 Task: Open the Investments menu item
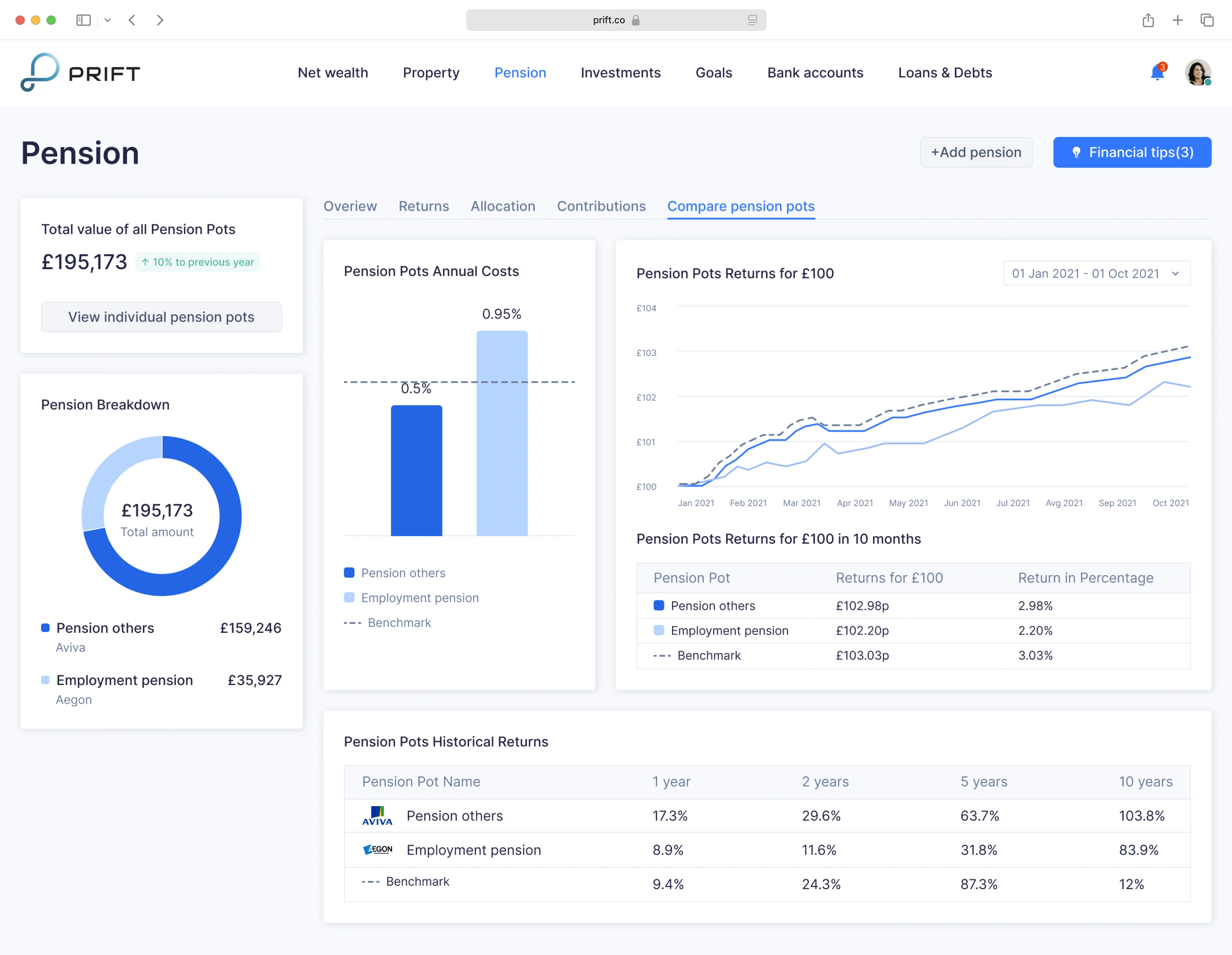(620, 73)
